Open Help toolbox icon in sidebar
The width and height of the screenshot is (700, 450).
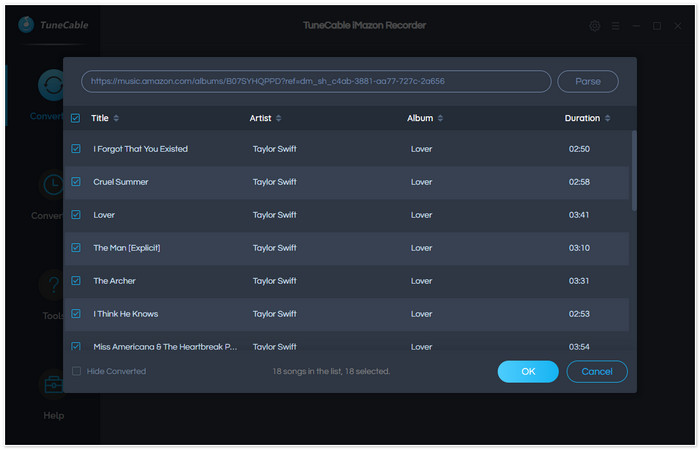(x=53, y=384)
